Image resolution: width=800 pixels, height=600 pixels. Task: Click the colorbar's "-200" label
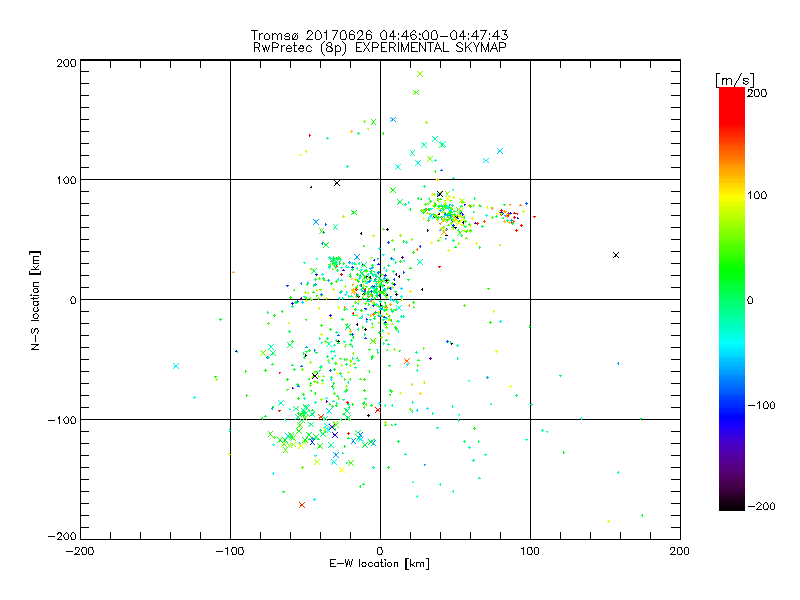tap(761, 506)
